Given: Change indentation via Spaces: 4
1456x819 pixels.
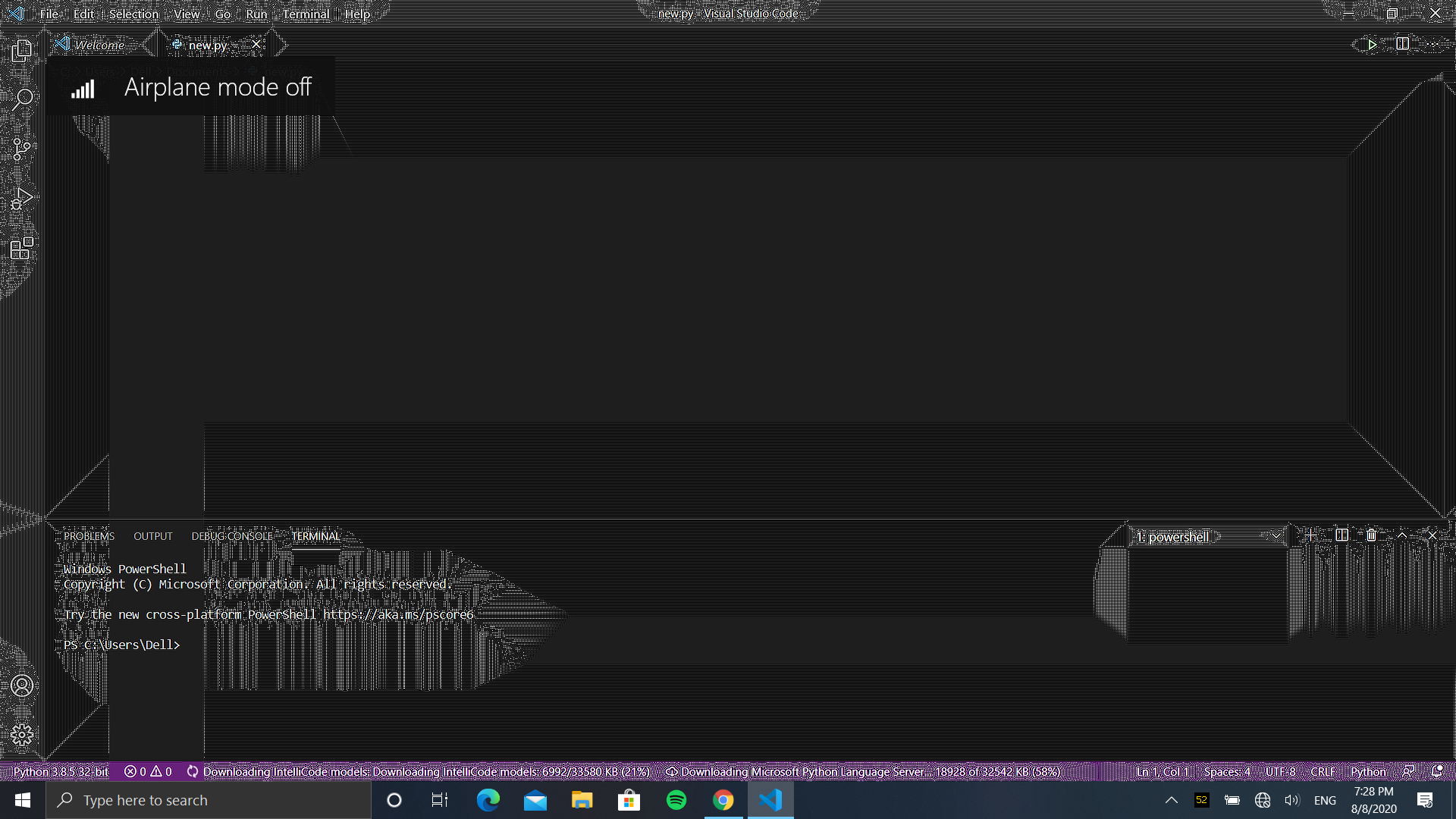Looking at the screenshot, I should point(1227,771).
